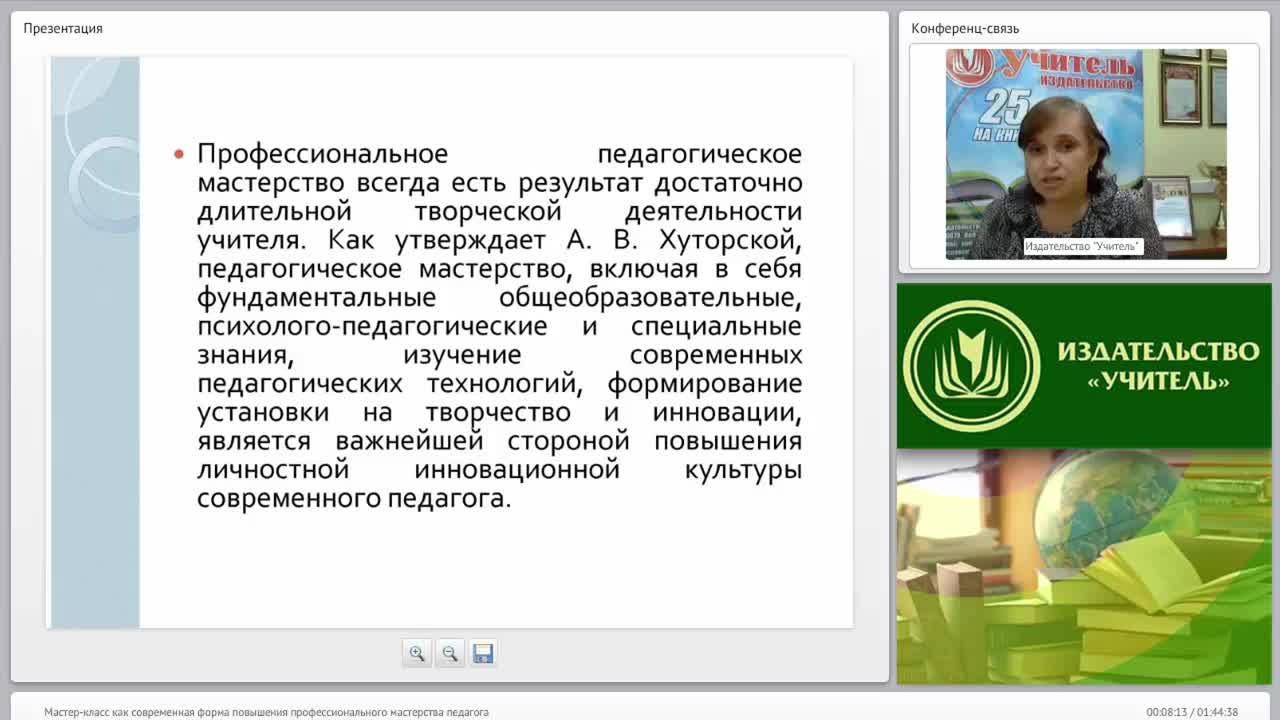Click the presenter webcam video
This screenshot has height=720, width=1280.
pos(1086,154)
